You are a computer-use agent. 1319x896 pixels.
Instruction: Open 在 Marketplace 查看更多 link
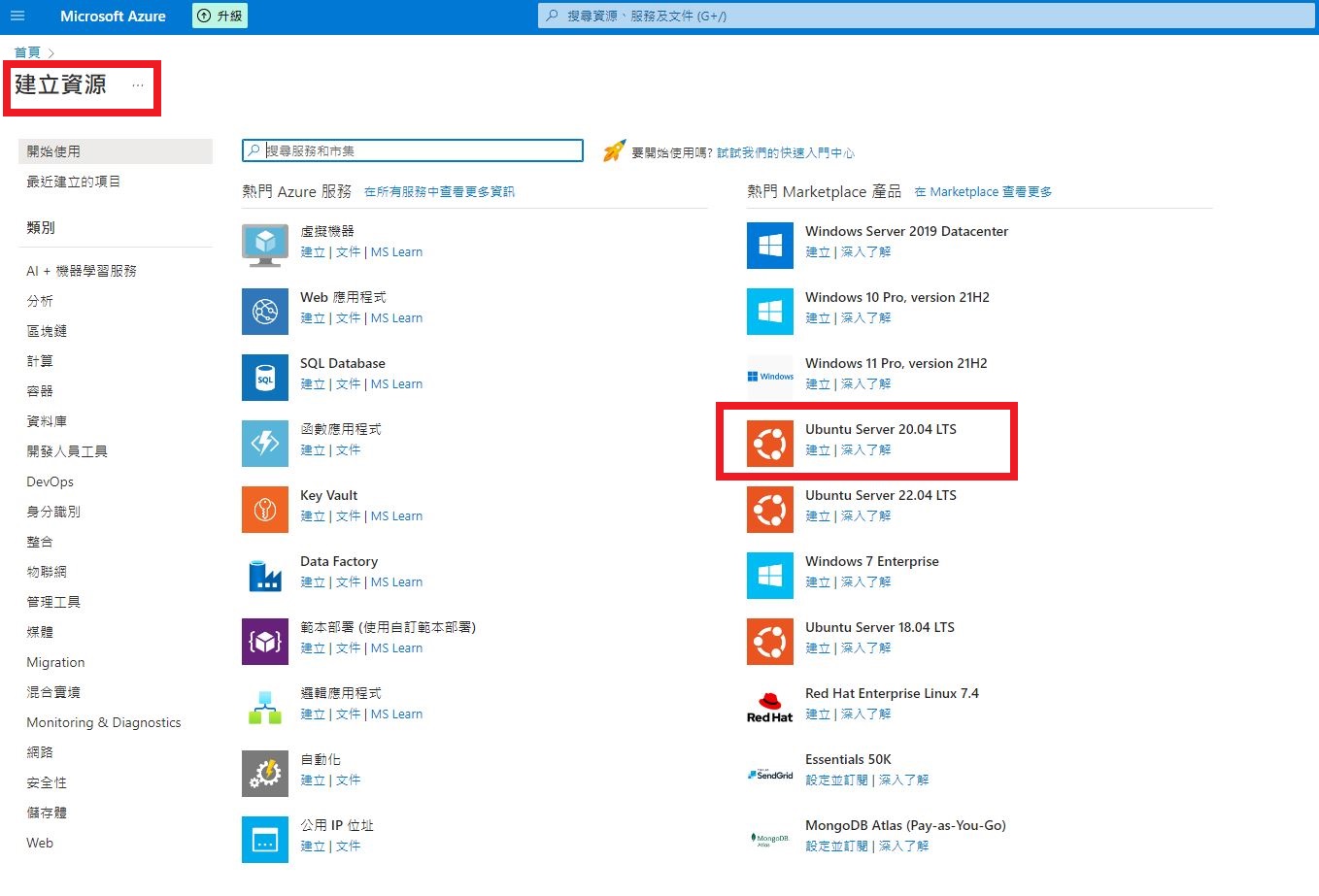[x=983, y=192]
